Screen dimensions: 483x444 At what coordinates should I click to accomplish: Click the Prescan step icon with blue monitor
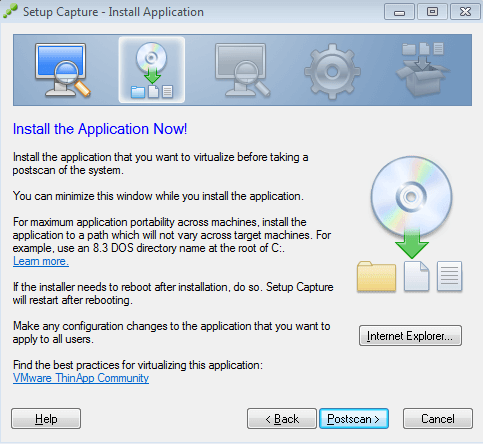pos(62,70)
